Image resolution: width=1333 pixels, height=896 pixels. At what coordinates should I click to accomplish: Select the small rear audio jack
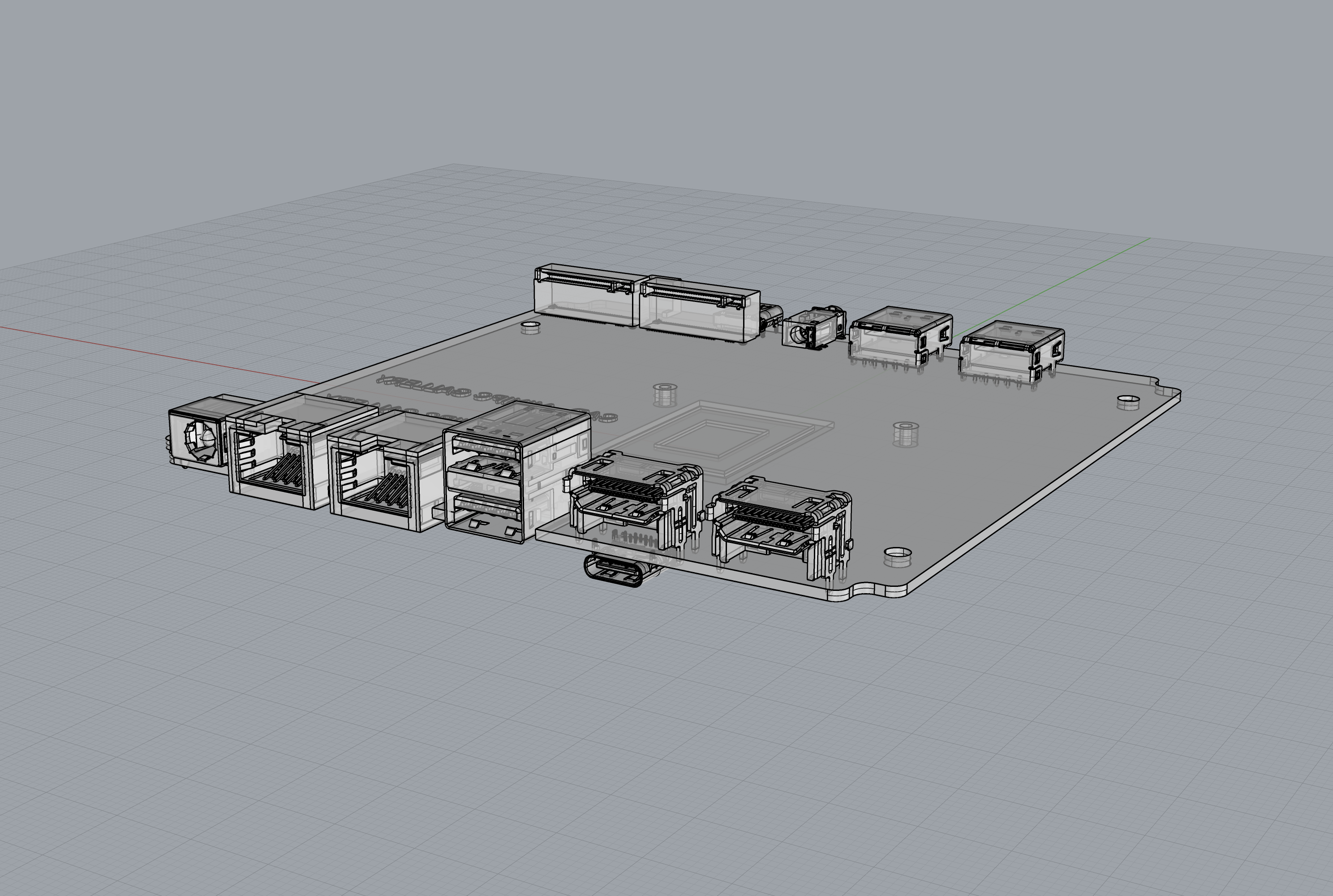click(x=813, y=329)
